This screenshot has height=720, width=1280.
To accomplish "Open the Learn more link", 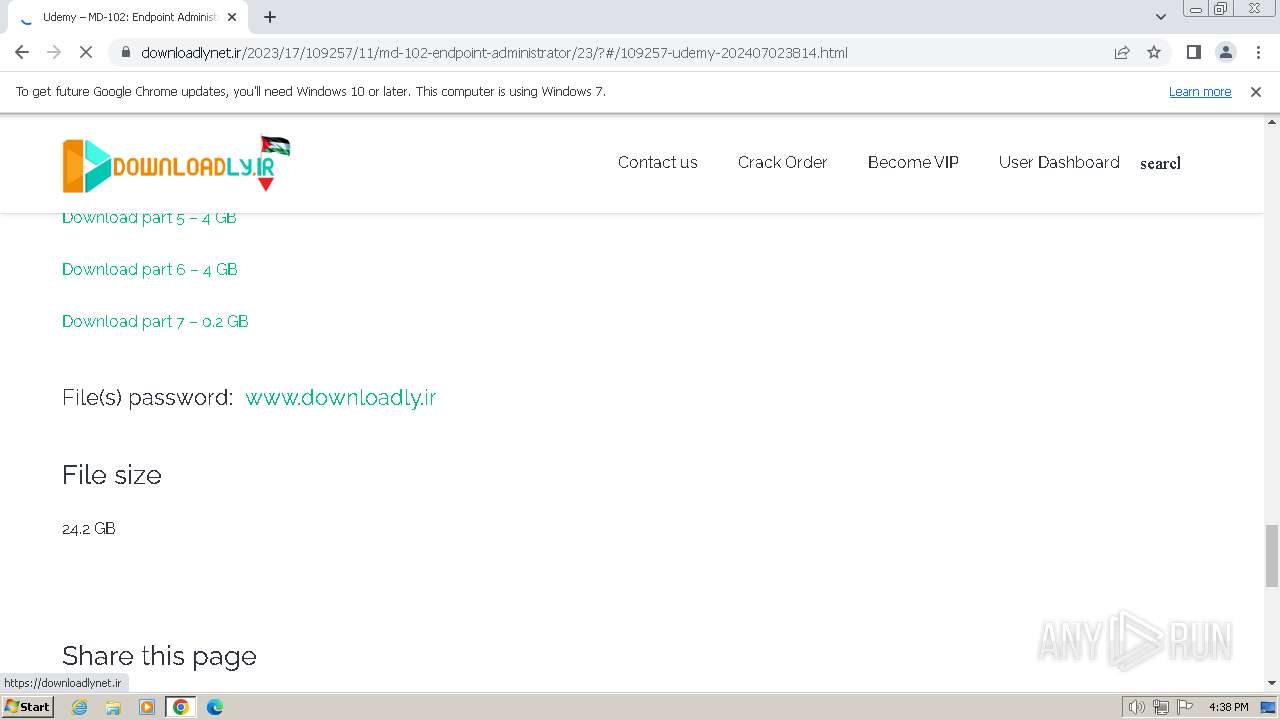I will pyautogui.click(x=1200, y=91).
